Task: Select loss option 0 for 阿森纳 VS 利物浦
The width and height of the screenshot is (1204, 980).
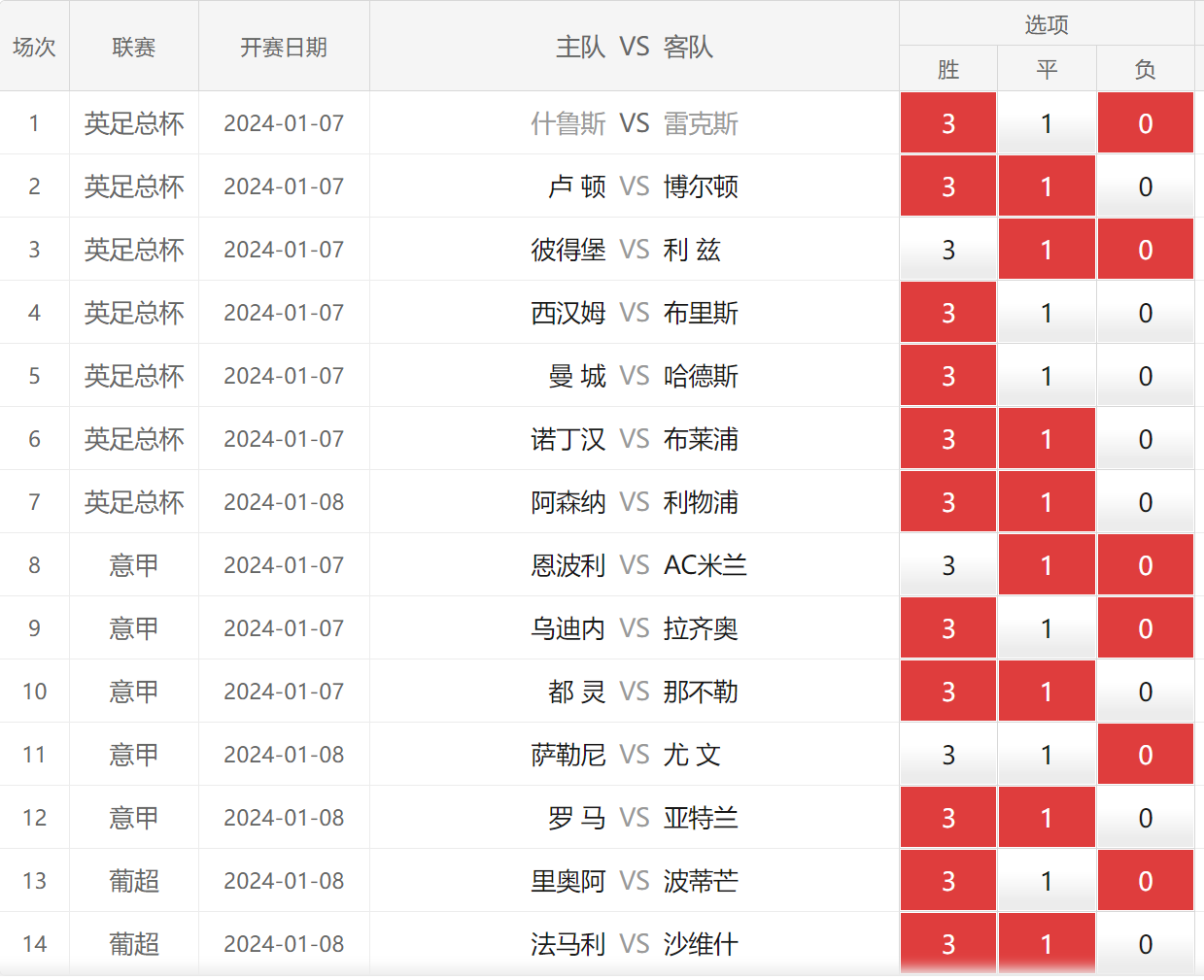Action: tap(1146, 502)
